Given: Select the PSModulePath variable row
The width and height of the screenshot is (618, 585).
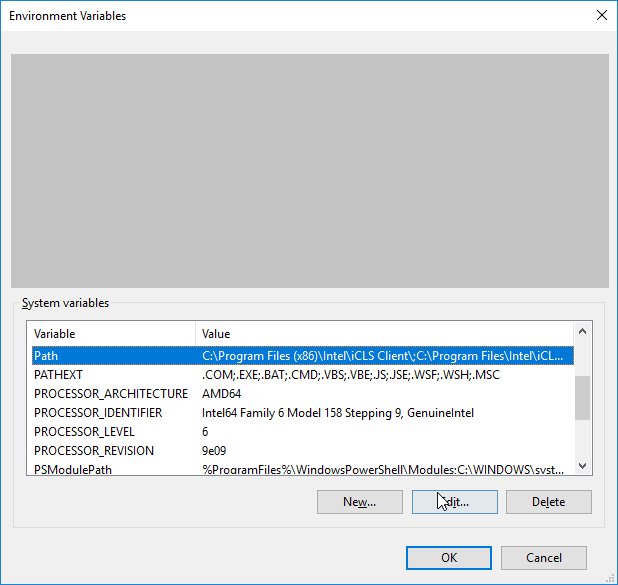Looking at the screenshot, I should [303, 469].
